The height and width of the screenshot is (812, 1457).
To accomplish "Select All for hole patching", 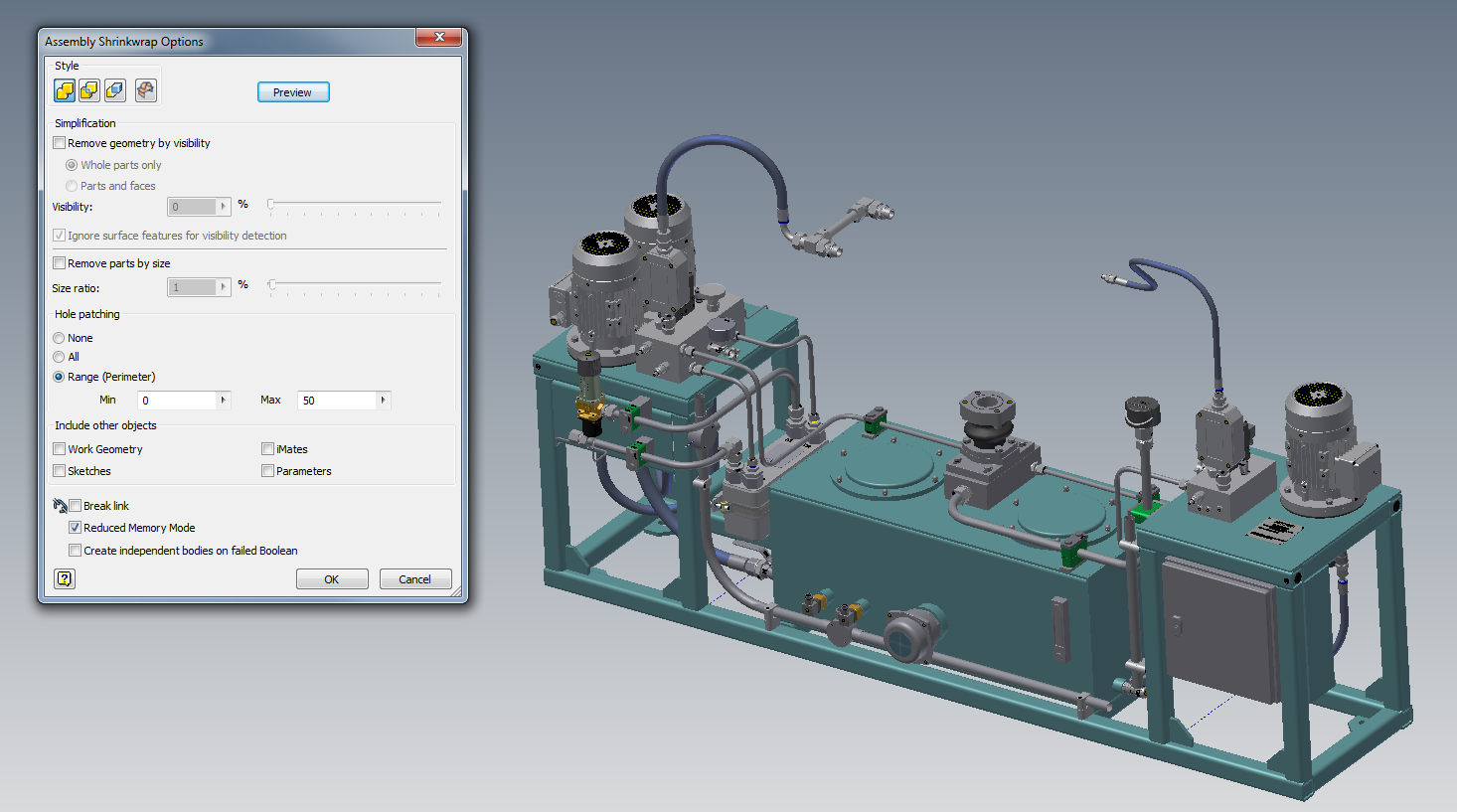I will pyautogui.click(x=59, y=357).
